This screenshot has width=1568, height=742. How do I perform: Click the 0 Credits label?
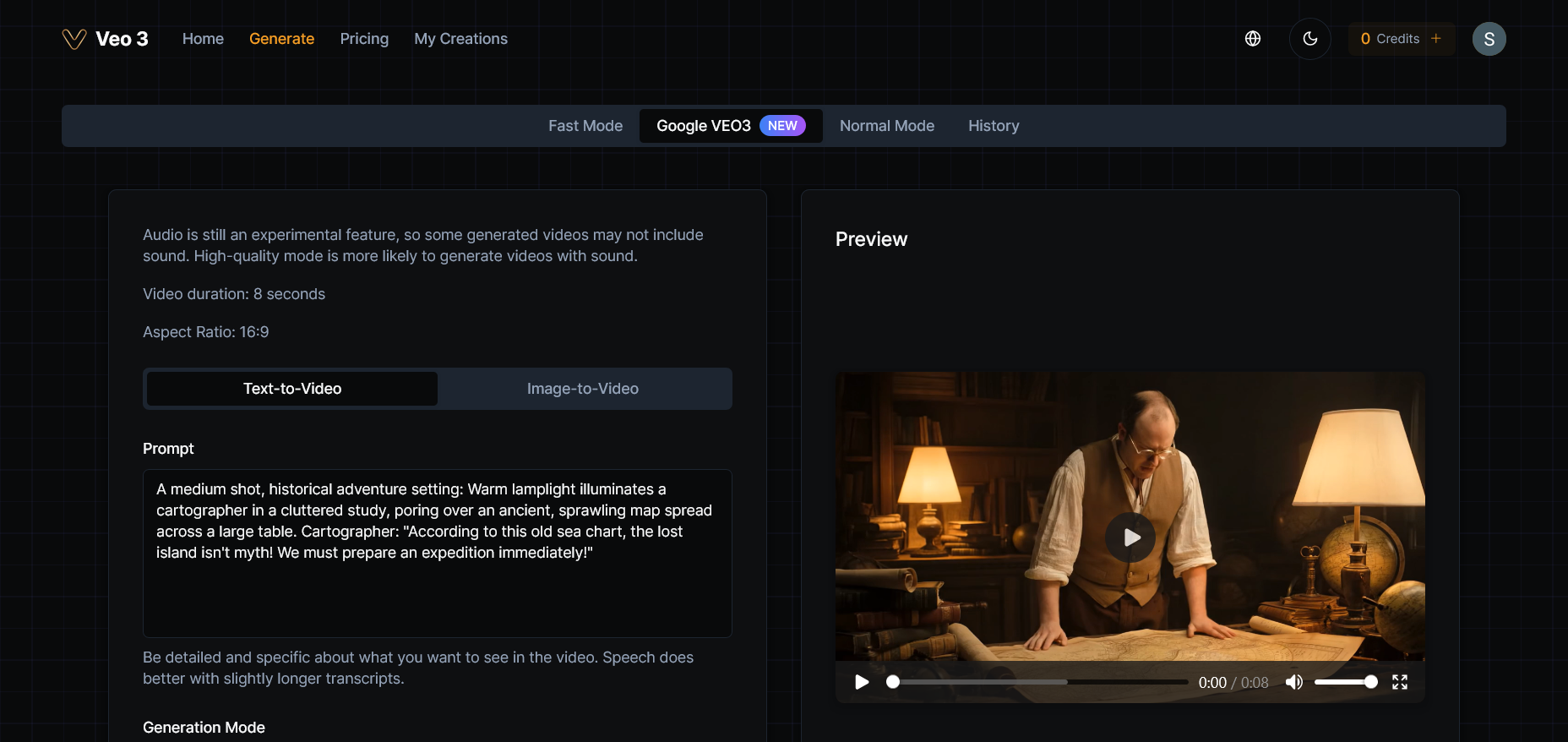1390,39
